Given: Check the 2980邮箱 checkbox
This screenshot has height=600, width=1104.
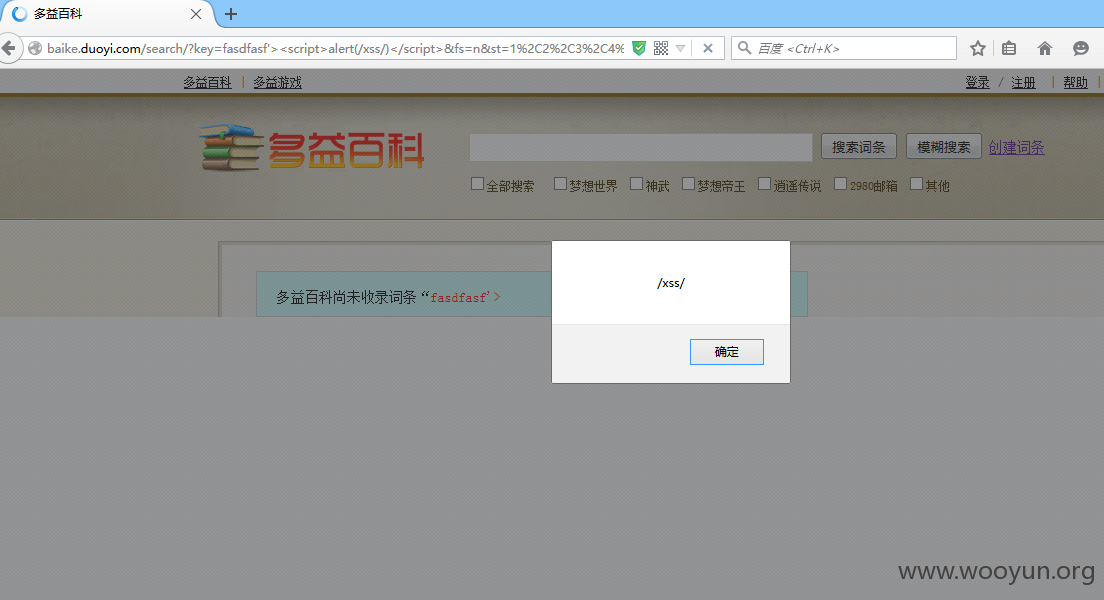Looking at the screenshot, I should [841, 184].
